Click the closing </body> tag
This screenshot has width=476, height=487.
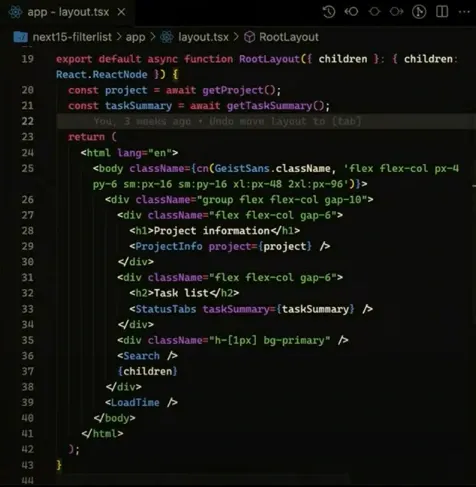pos(114,418)
